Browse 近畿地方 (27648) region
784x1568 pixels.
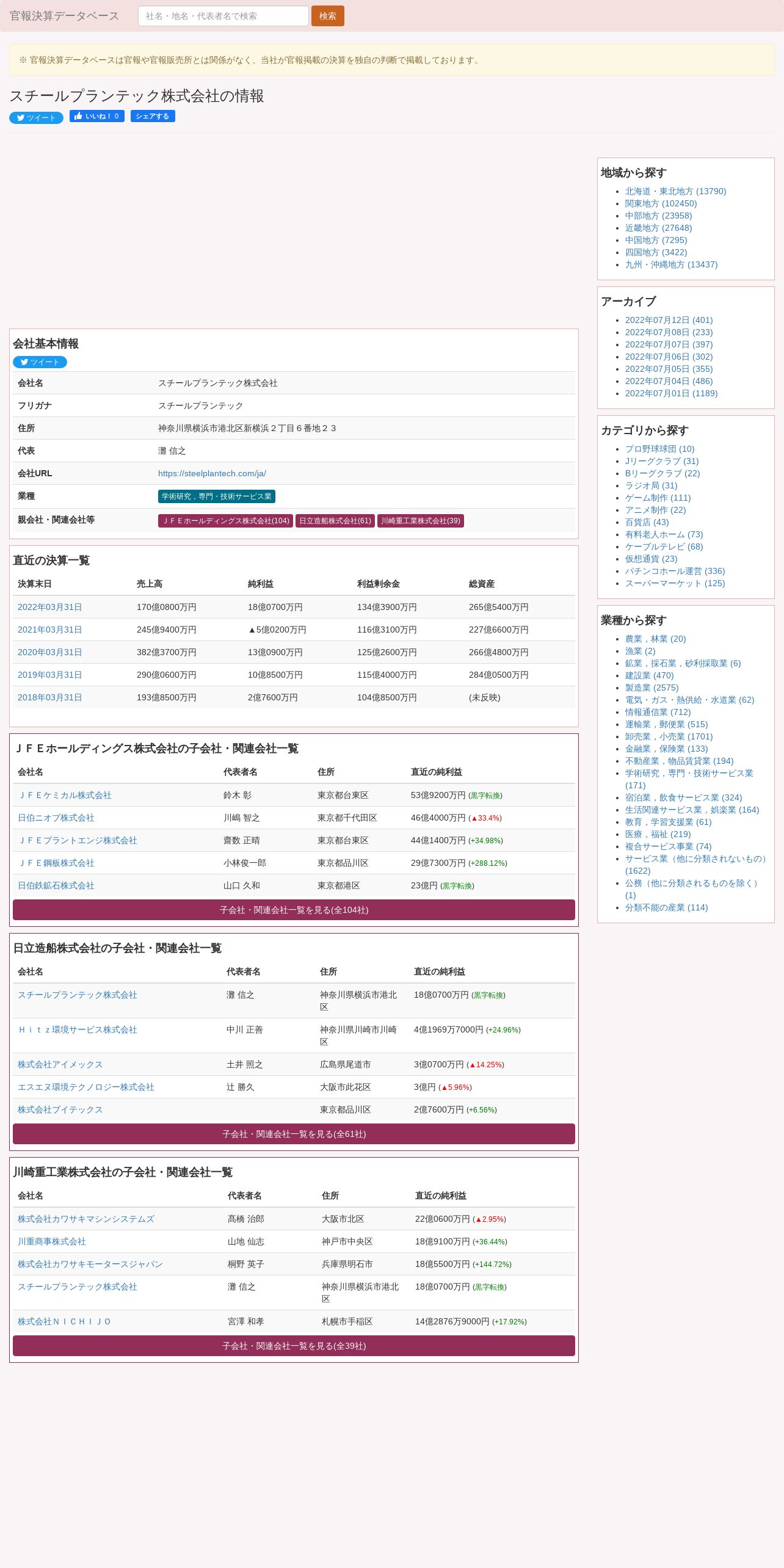coord(658,228)
